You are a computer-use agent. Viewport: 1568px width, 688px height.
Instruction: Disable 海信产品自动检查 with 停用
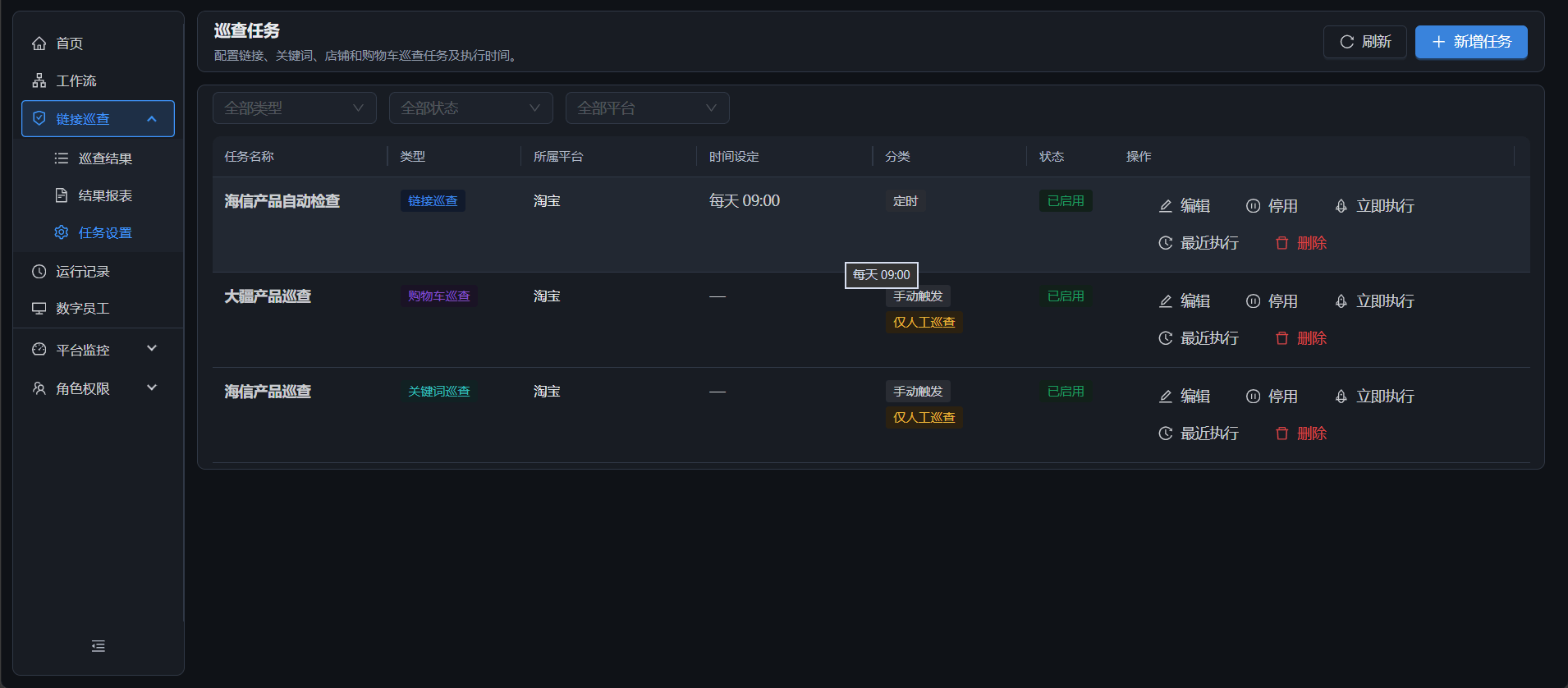1272,206
